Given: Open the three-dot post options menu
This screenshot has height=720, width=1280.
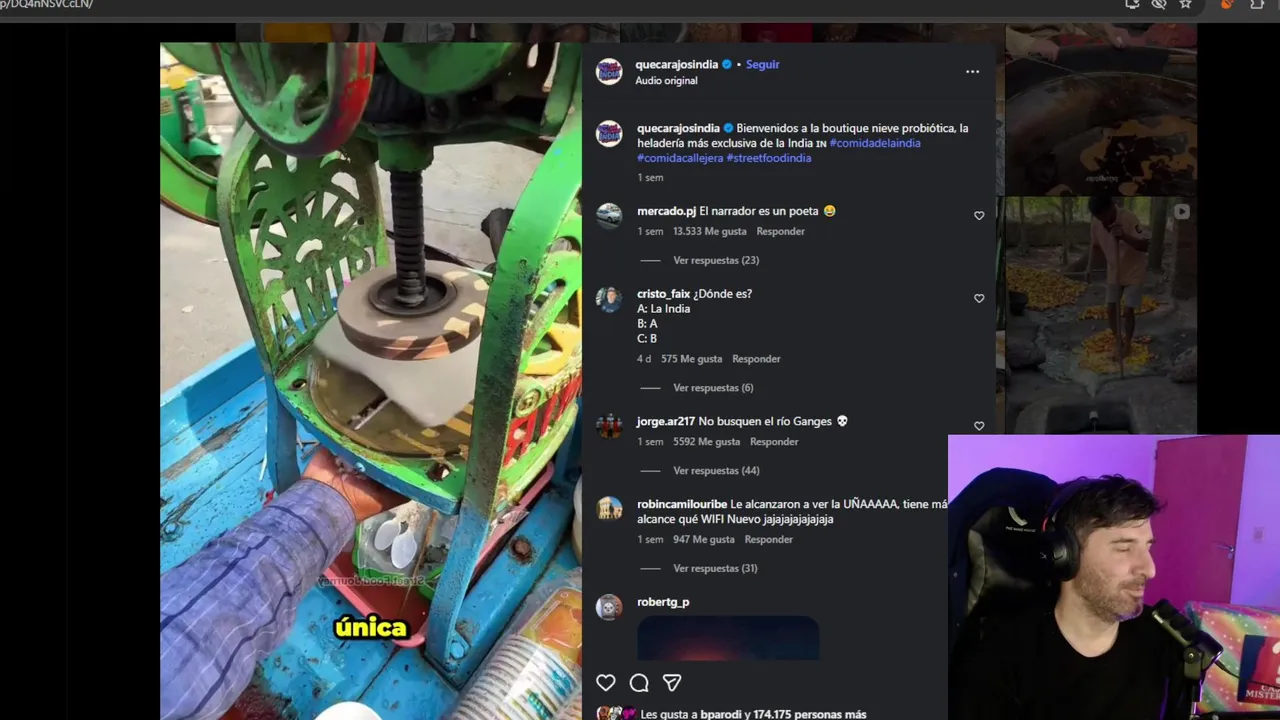Looking at the screenshot, I should click(972, 72).
